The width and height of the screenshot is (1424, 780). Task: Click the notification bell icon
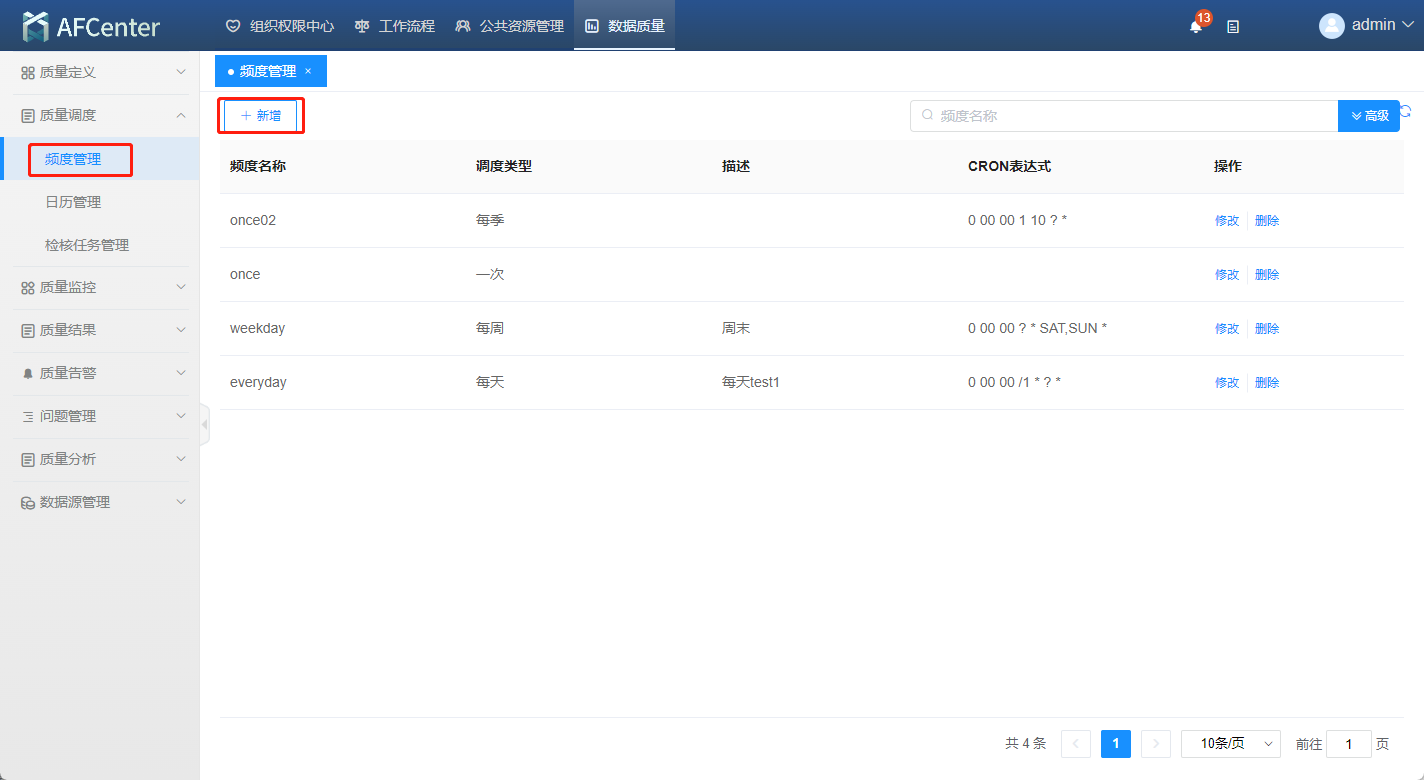[x=1196, y=26]
